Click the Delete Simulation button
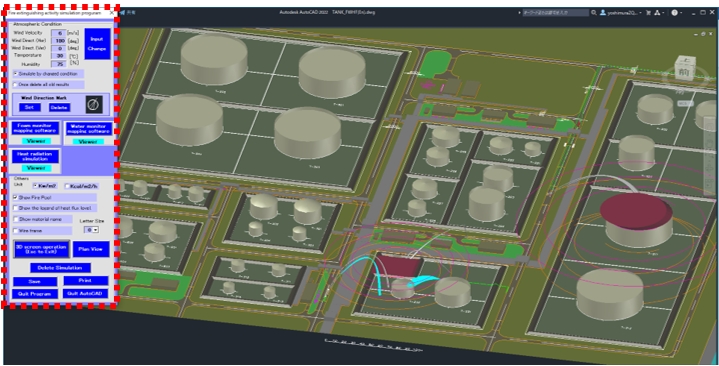Viewport: 719px width, 366px height. [x=61, y=267]
